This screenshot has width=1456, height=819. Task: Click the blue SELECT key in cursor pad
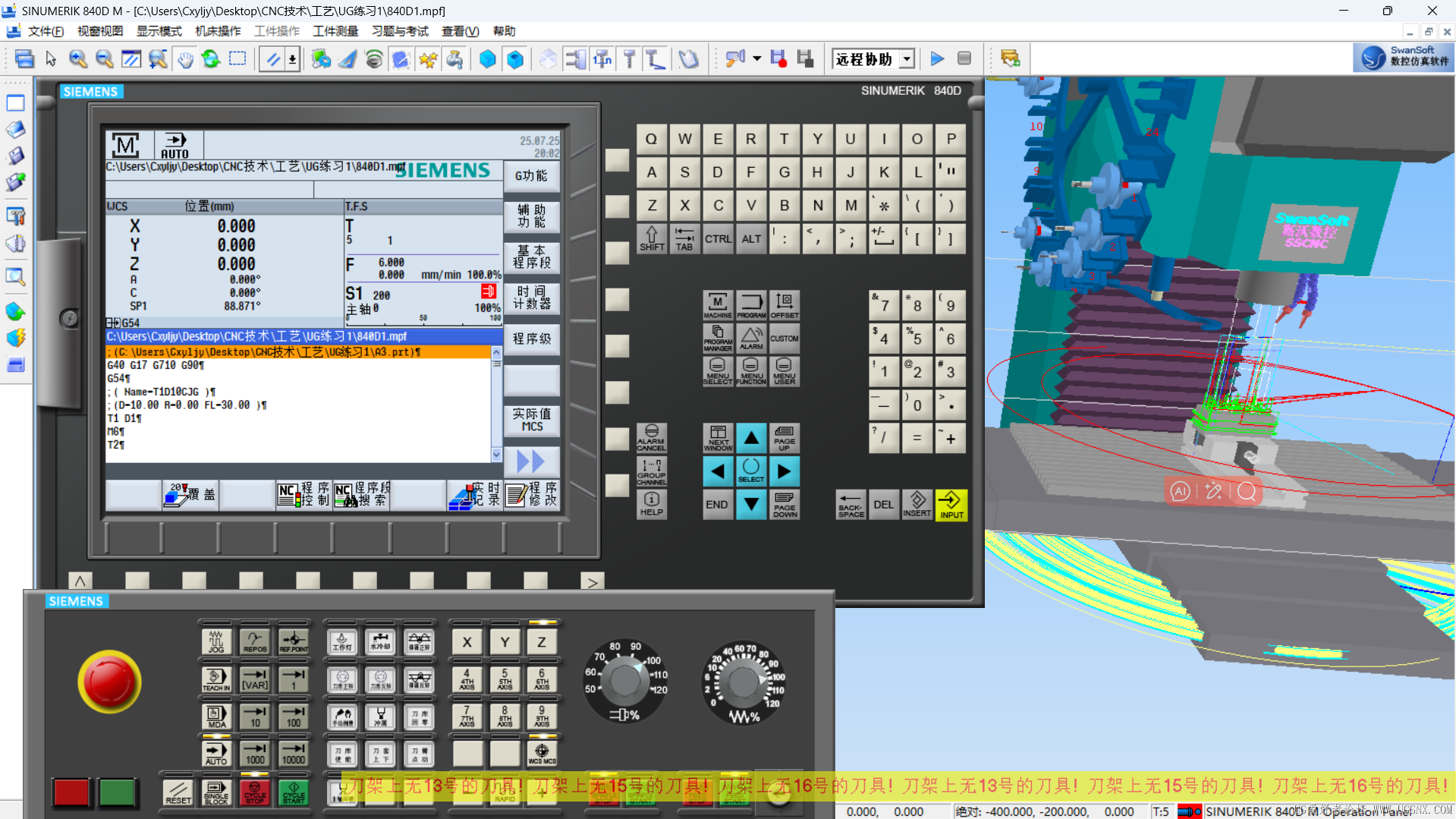(x=751, y=471)
